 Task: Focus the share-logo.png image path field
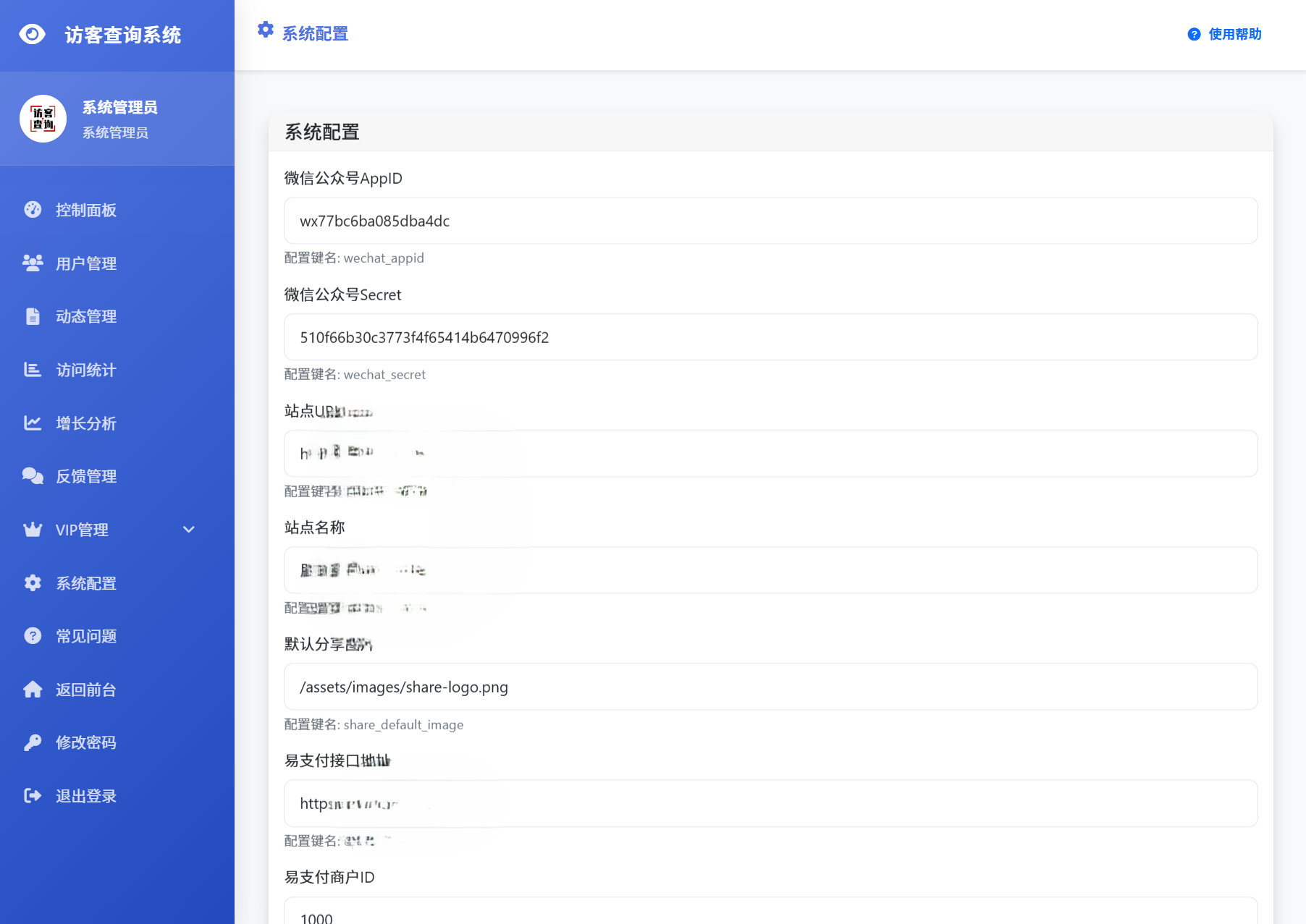pos(770,687)
